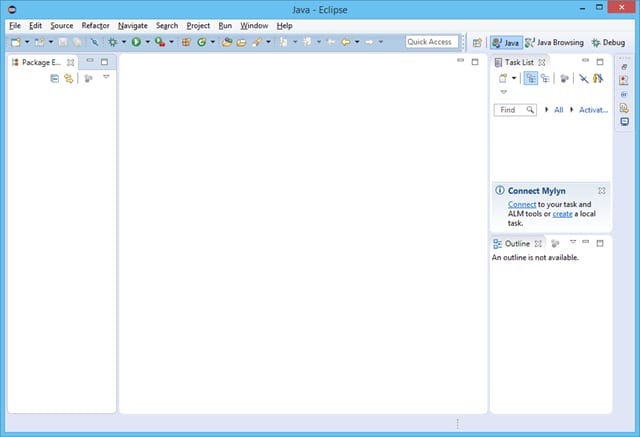Open the dropdown arrow next to Run button

[x=148, y=42]
